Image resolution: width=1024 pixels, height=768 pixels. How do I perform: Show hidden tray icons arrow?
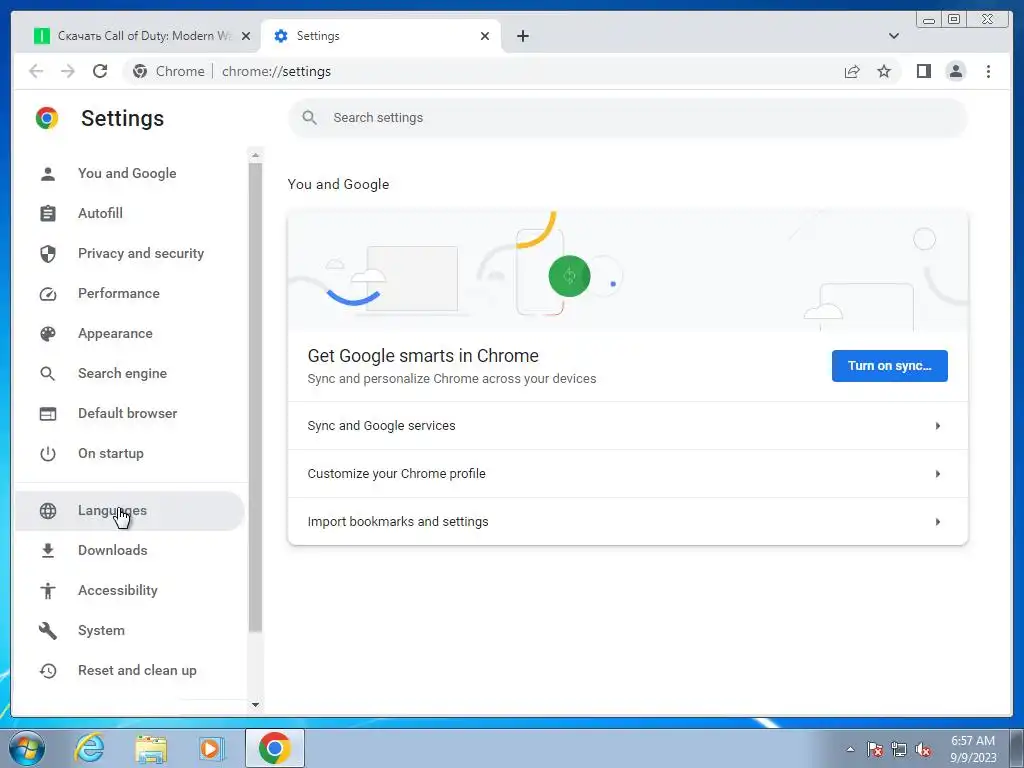click(850, 749)
